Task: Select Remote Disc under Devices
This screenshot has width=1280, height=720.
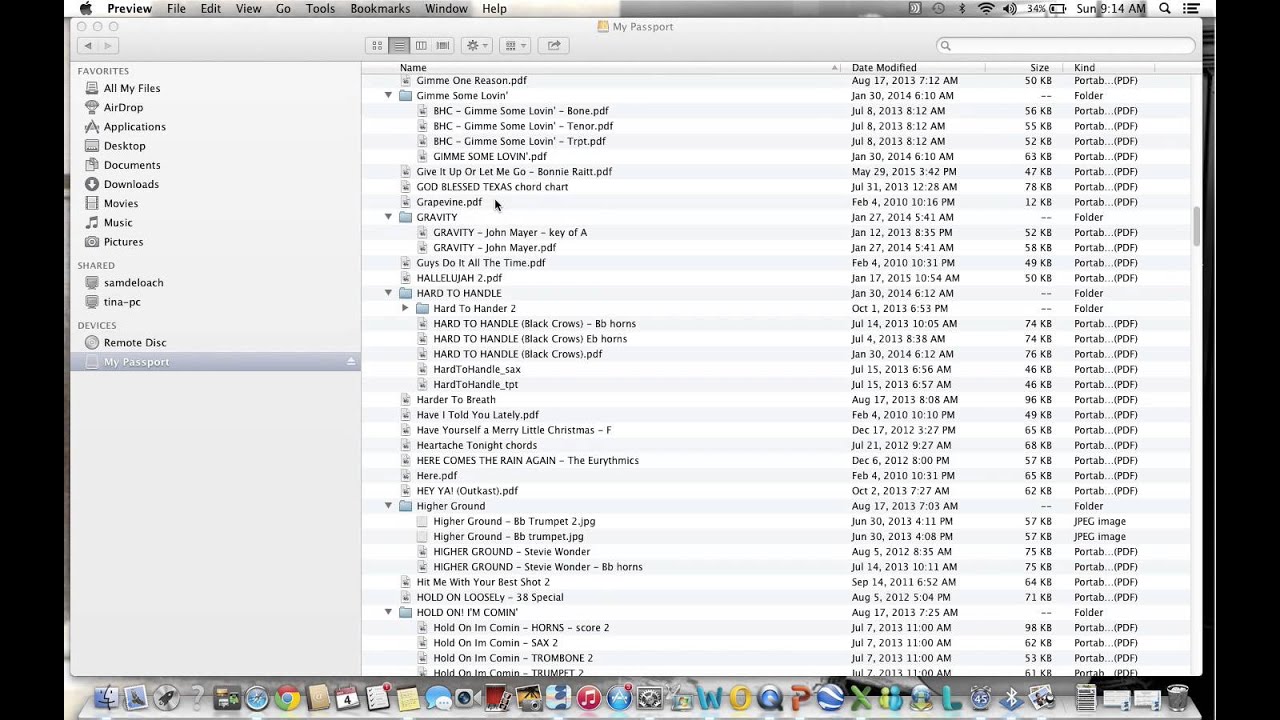Action: 135,342
